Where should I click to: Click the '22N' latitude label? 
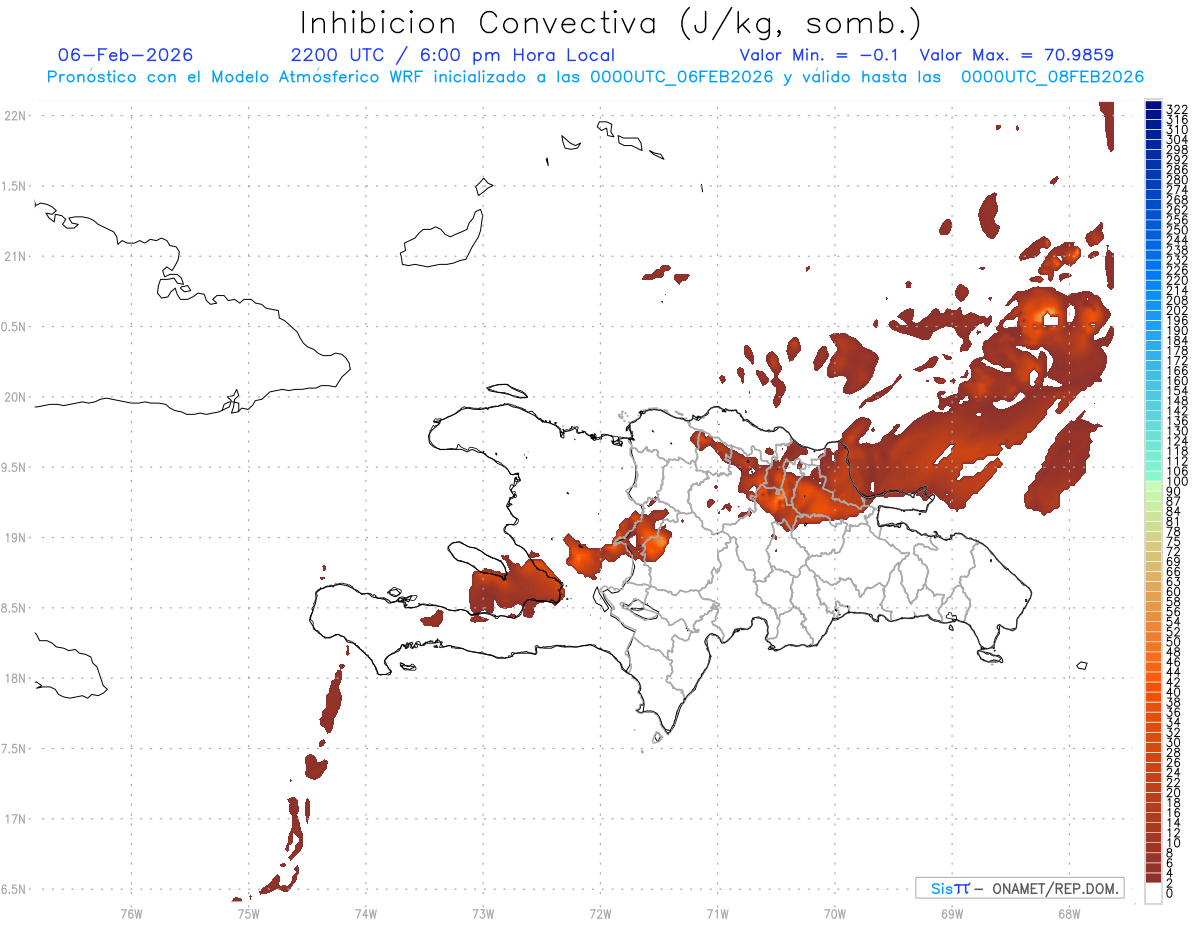click(15, 116)
